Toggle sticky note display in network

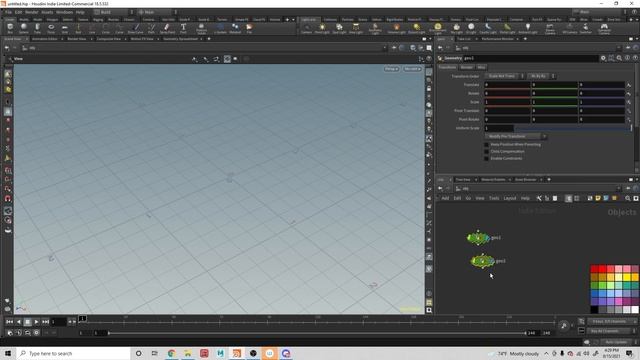click(x=598, y=198)
